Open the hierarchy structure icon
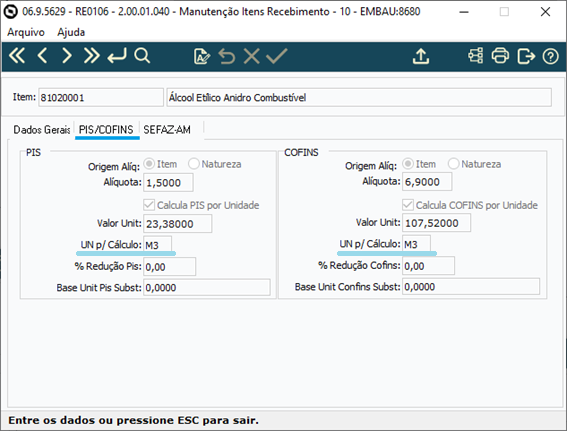Screen dimensions: 567x431 point(476,56)
